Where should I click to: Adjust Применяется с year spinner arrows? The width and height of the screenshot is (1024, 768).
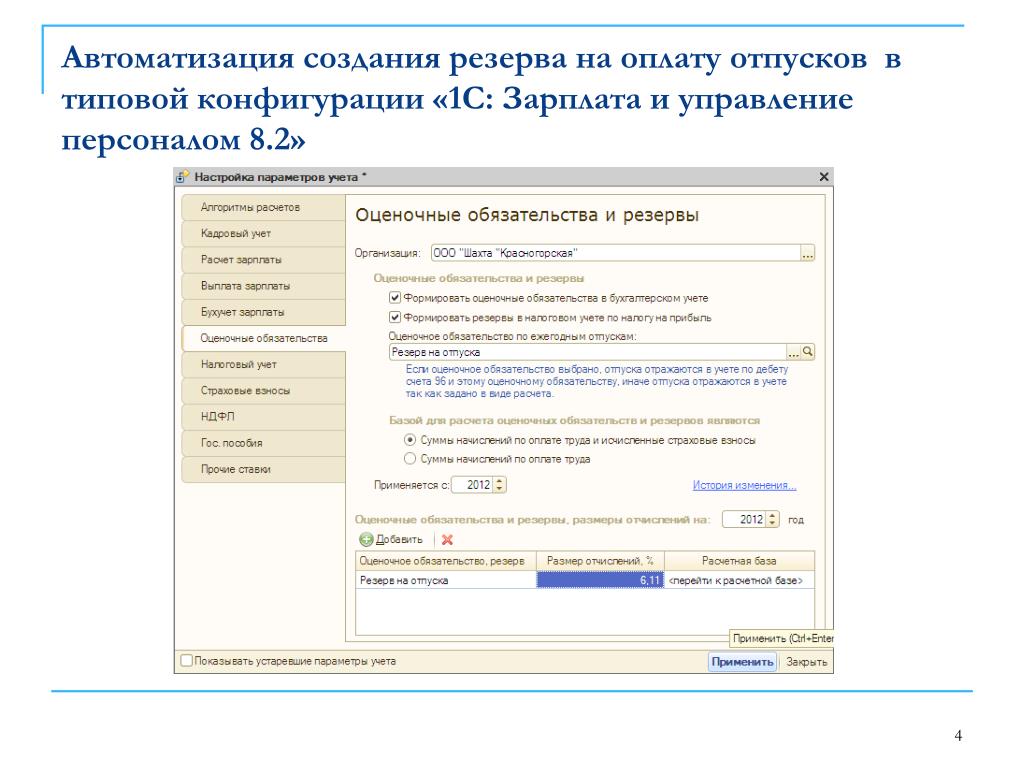(x=500, y=485)
